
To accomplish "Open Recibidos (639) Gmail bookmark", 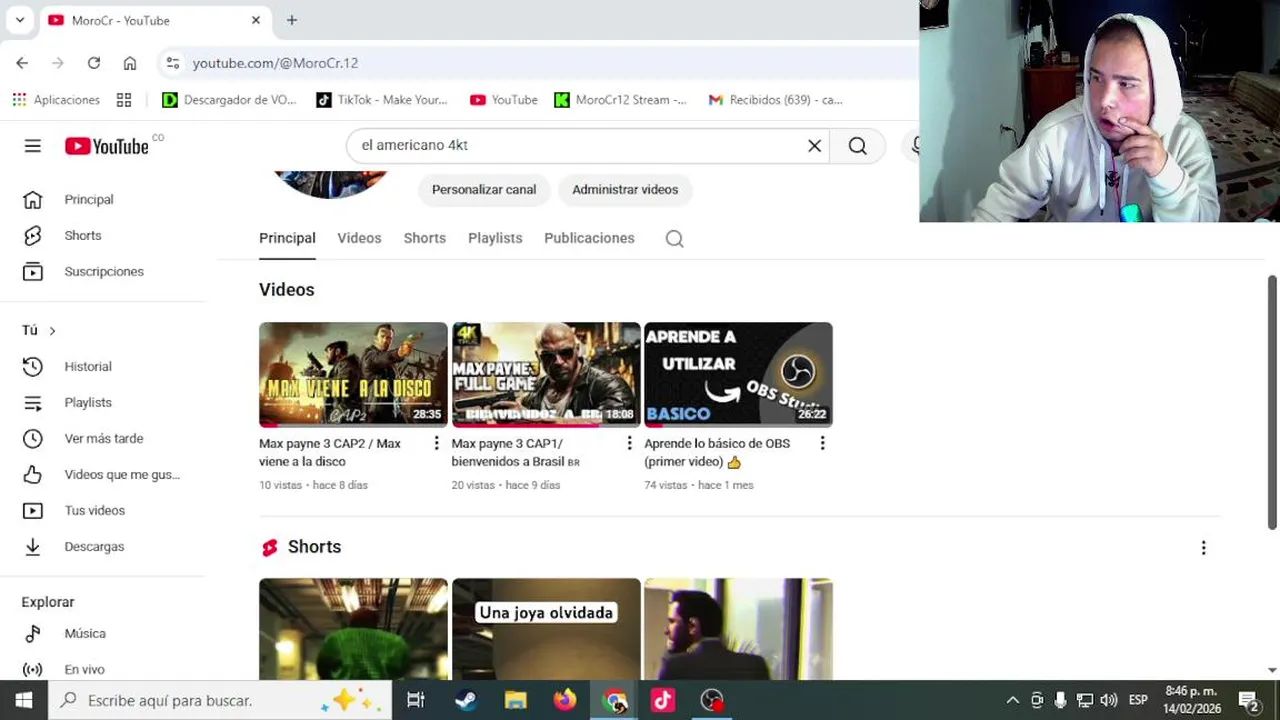I will pos(776,100).
